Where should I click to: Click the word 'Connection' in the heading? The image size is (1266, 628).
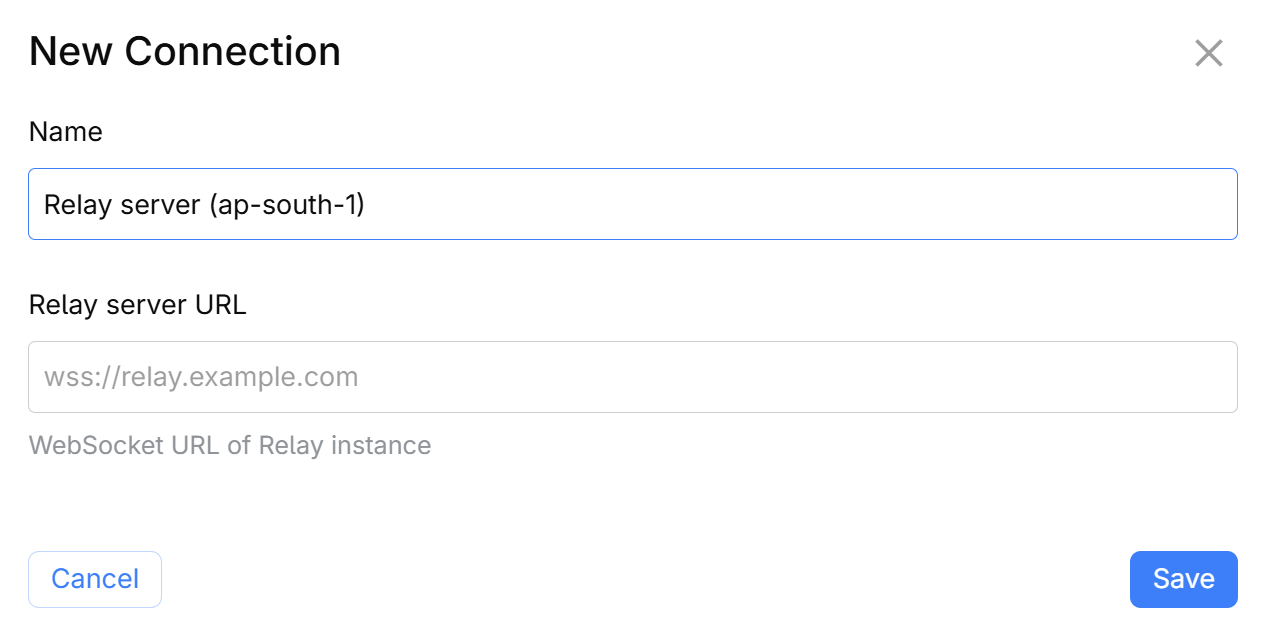[233, 51]
